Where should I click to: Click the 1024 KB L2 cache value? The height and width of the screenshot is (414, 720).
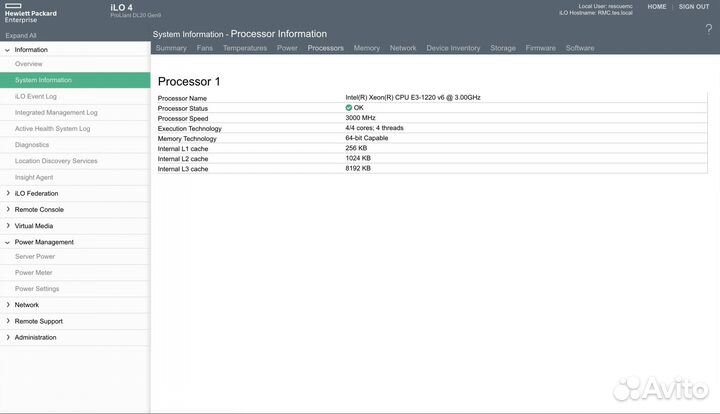(358, 158)
